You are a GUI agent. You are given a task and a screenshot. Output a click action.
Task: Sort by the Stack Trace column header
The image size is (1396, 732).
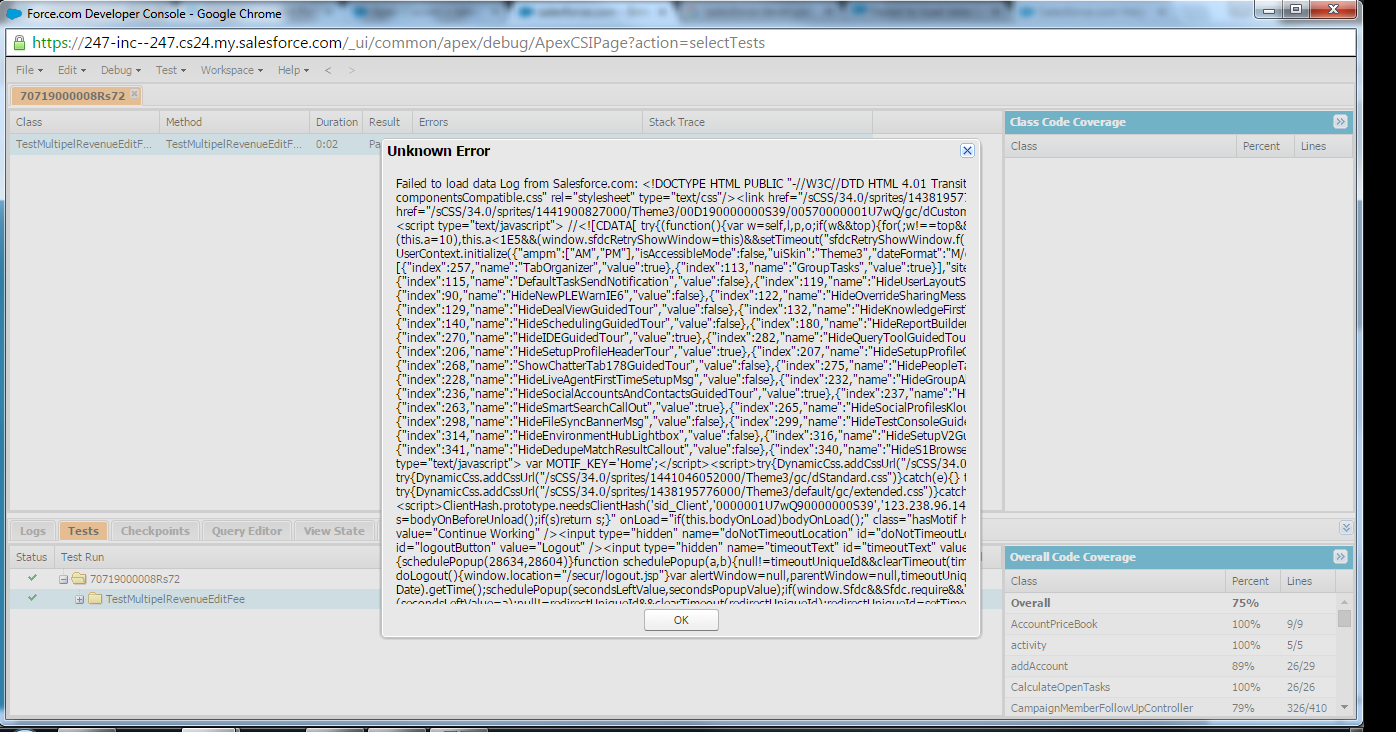click(757, 122)
